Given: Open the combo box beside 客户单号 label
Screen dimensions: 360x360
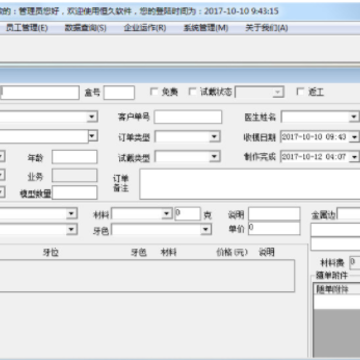Looking at the screenshot, I should pyautogui.click(x=48, y=117).
